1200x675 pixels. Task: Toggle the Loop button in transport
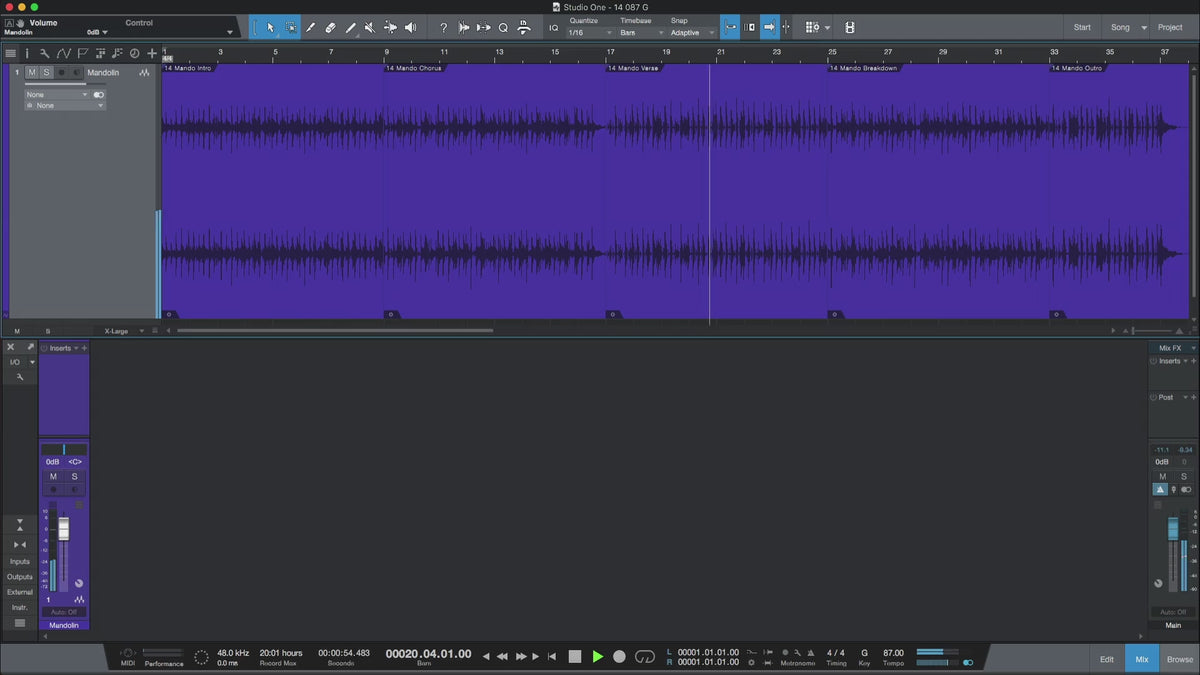(645, 656)
